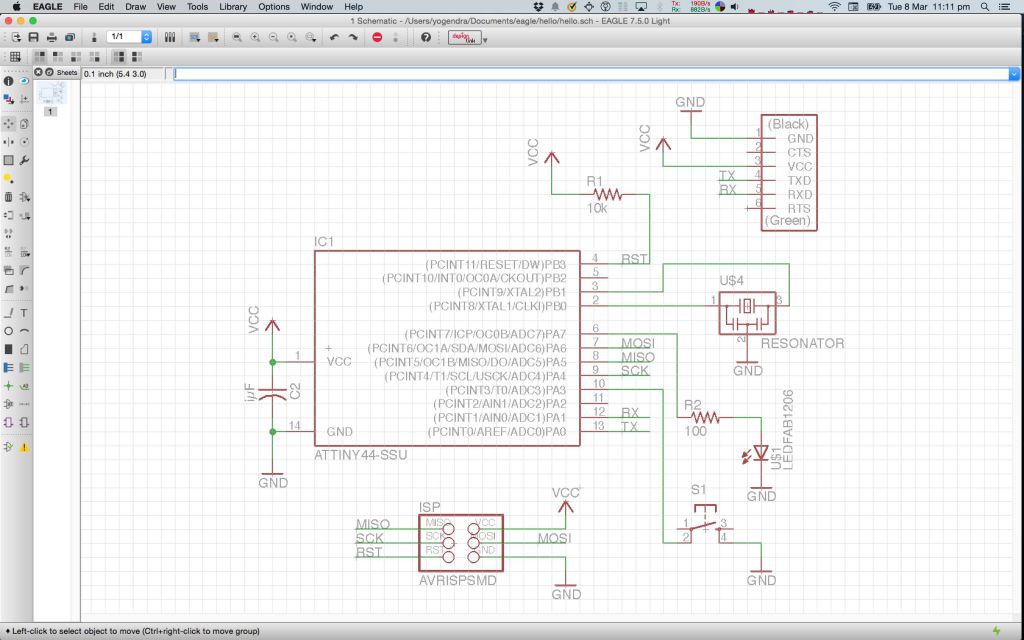Select the Circle drawing tool
Image resolution: width=1024 pixels, height=640 pixels.
(x=8, y=331)
